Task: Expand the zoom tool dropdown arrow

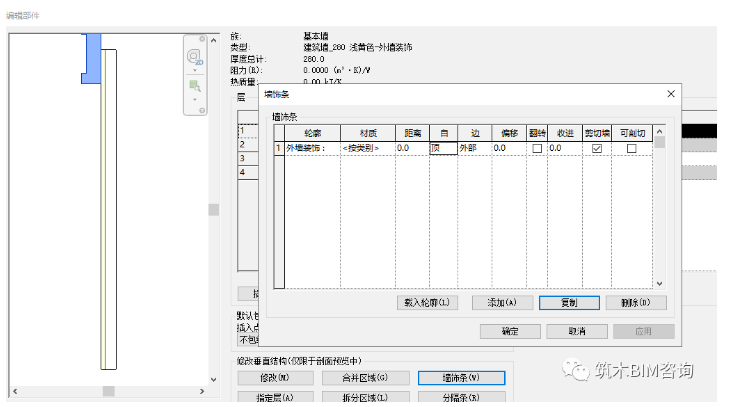Action: pyautogui.click(x=195, y=99)
